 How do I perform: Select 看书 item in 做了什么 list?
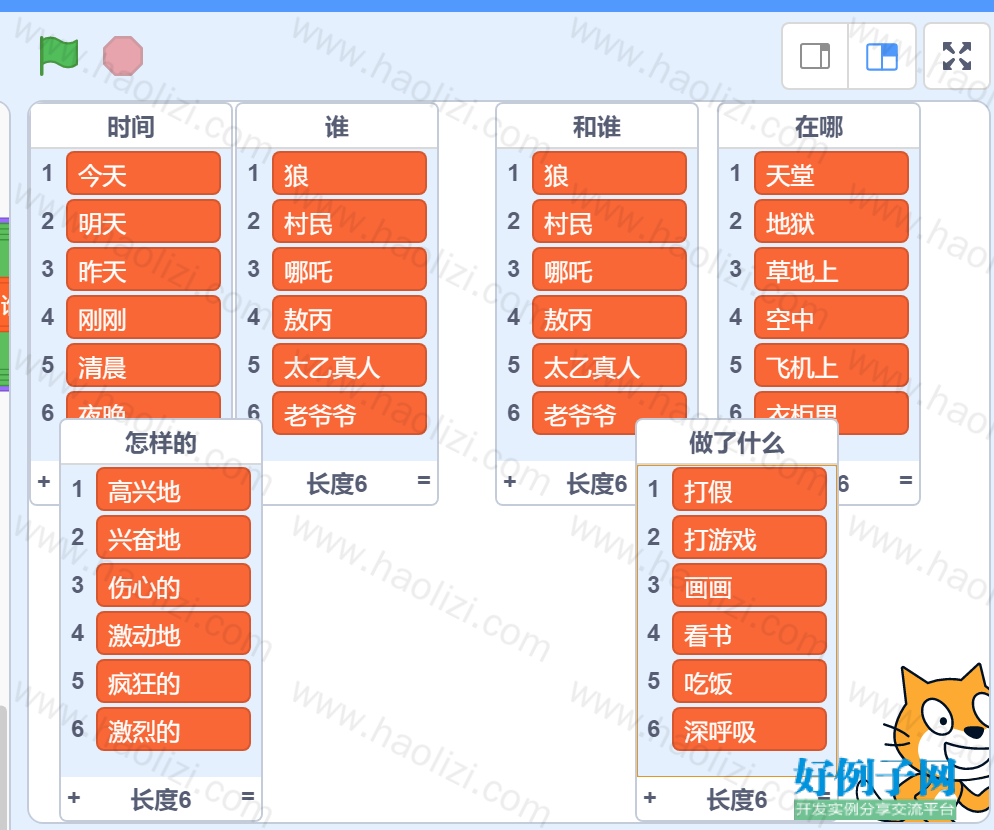tap(749, 633)
